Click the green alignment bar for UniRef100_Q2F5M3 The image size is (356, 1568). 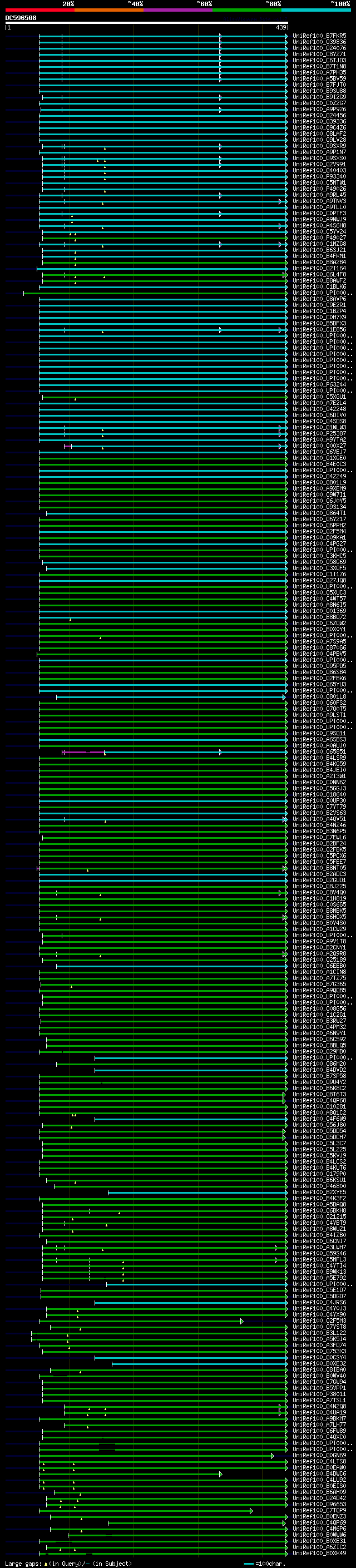click(x=141, y=1321)
